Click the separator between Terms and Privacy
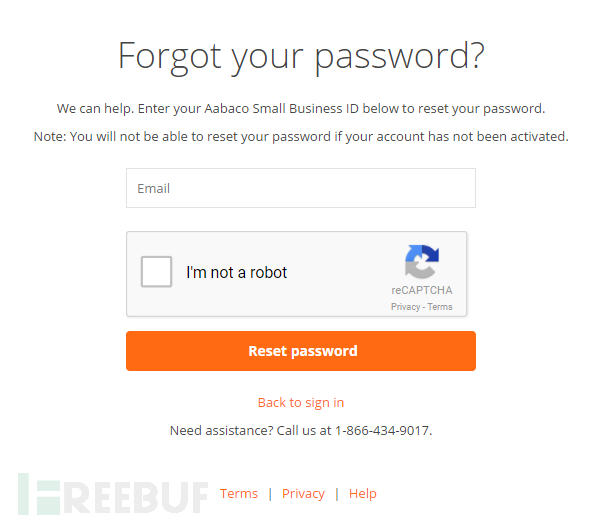 [270, 494]
